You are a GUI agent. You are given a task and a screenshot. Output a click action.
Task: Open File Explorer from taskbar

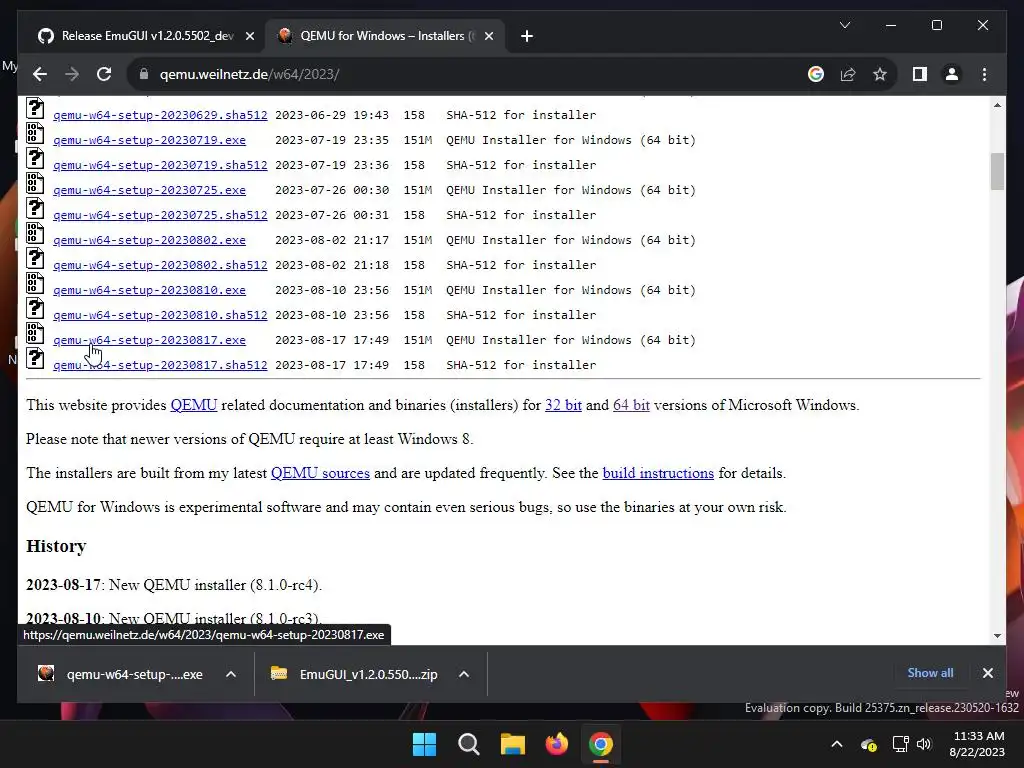(513, 744)
